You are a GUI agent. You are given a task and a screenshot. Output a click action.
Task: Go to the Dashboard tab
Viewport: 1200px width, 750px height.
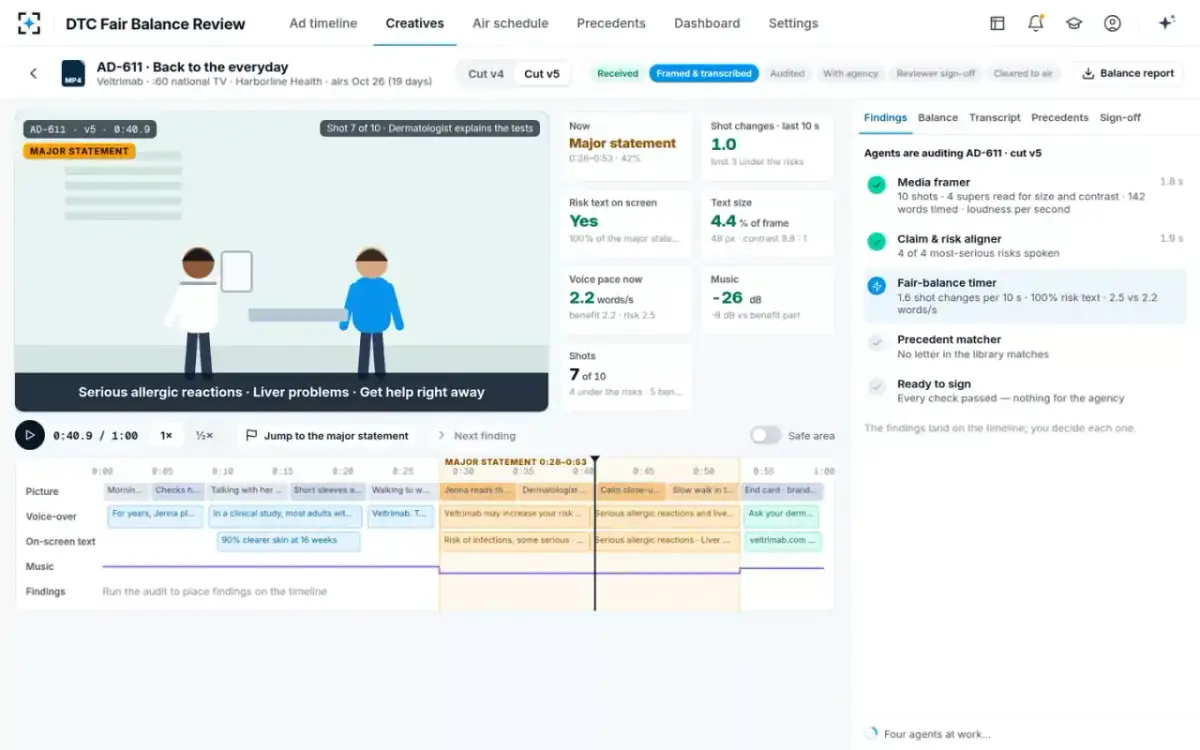707,23
